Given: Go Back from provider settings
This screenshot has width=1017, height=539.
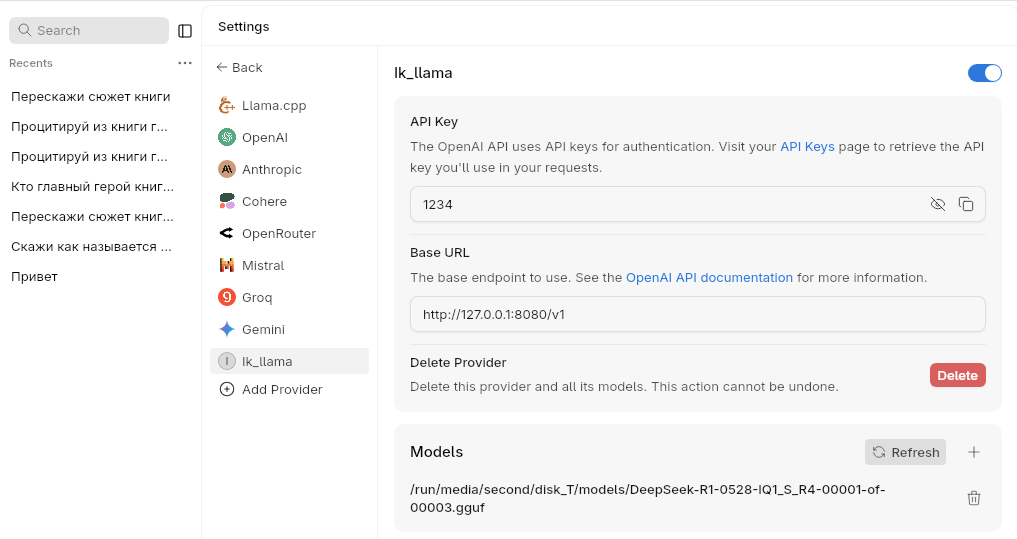Looking at the screenshot, I should click(x=239, y=67).
